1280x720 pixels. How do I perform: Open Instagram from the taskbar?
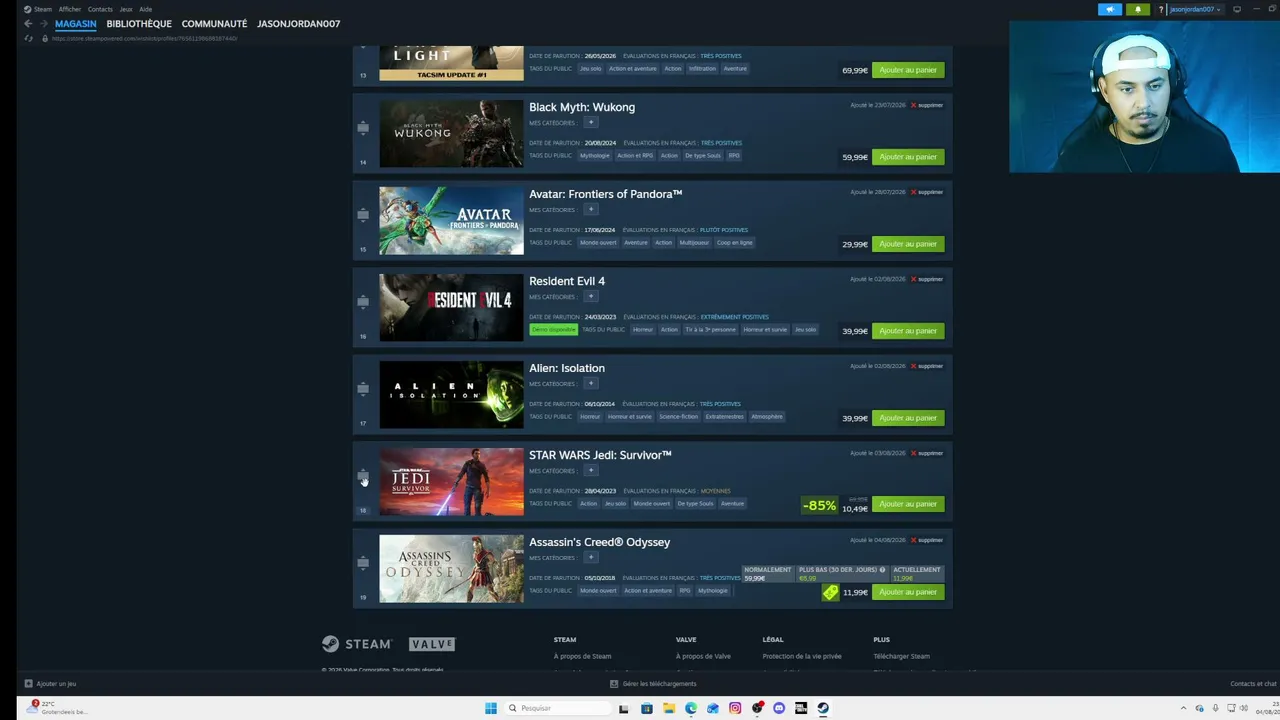pos(735,708)
